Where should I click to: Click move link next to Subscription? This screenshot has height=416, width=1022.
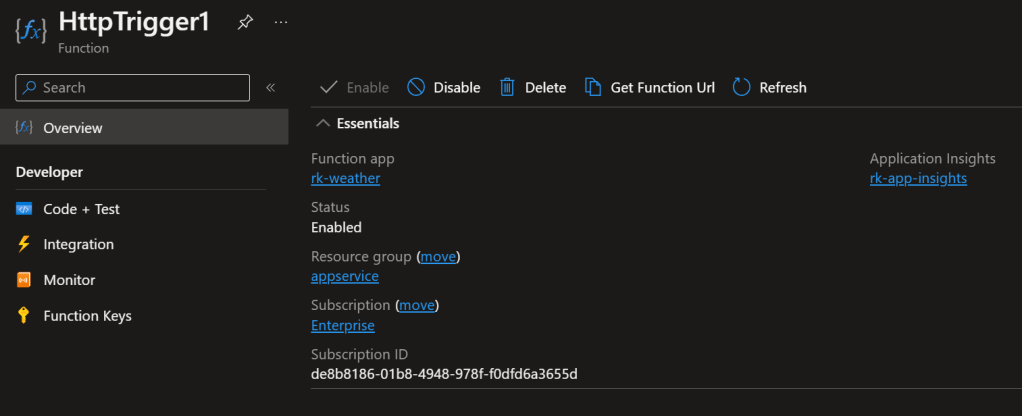pos(417,305)
